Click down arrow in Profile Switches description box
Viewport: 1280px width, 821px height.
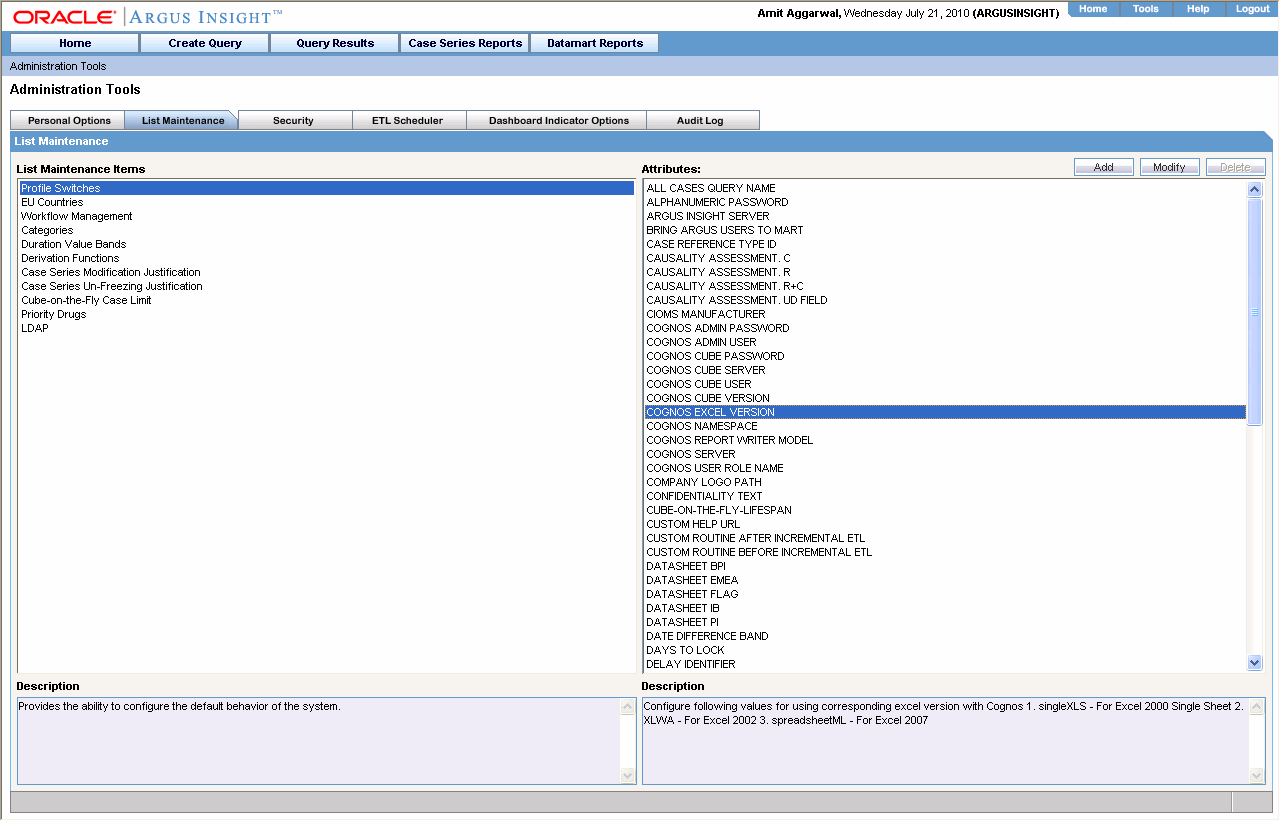628,775
